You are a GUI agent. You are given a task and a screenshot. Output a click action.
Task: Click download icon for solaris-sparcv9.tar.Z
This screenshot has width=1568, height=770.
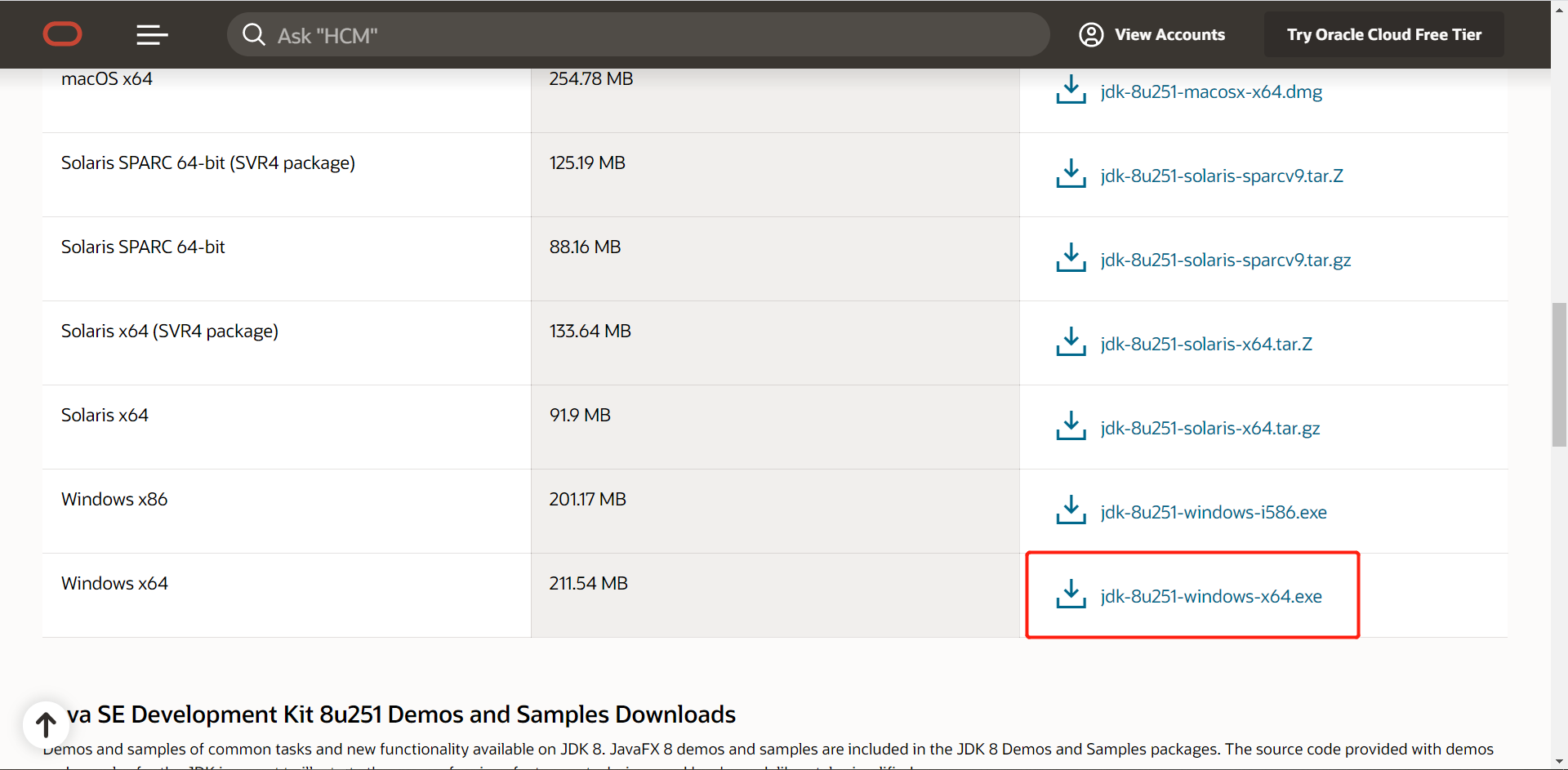[1071, 174]
